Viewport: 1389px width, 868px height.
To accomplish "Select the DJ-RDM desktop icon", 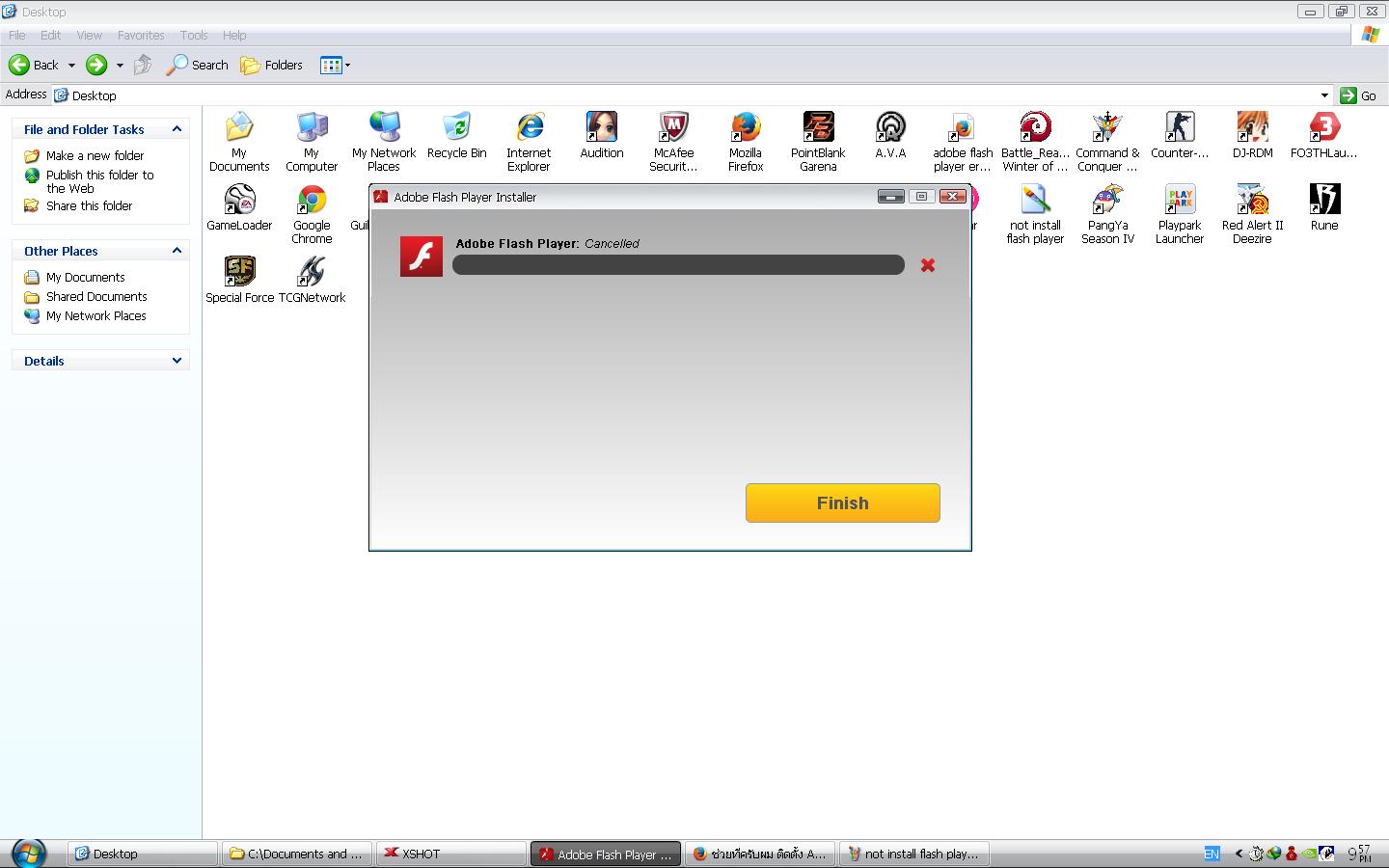I will (x=1252, y=136).
